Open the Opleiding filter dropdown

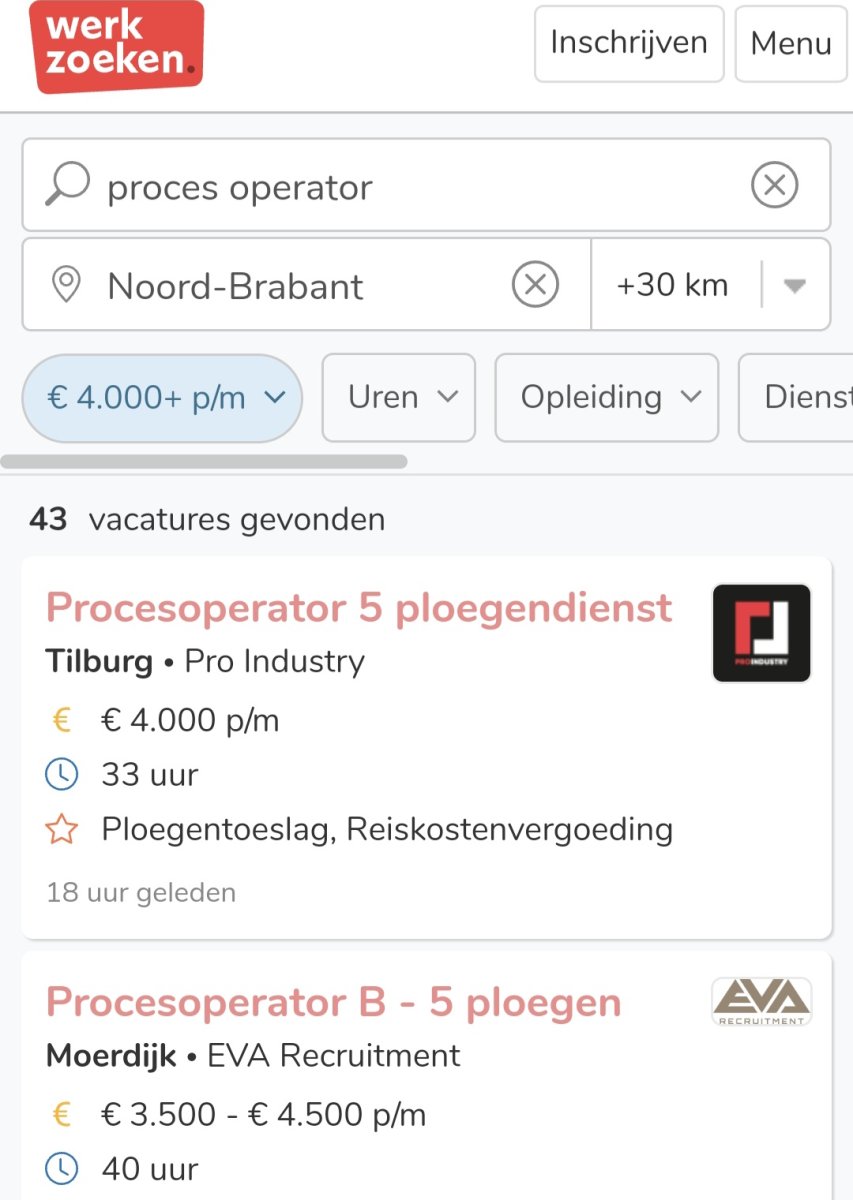tap(605, 397)
